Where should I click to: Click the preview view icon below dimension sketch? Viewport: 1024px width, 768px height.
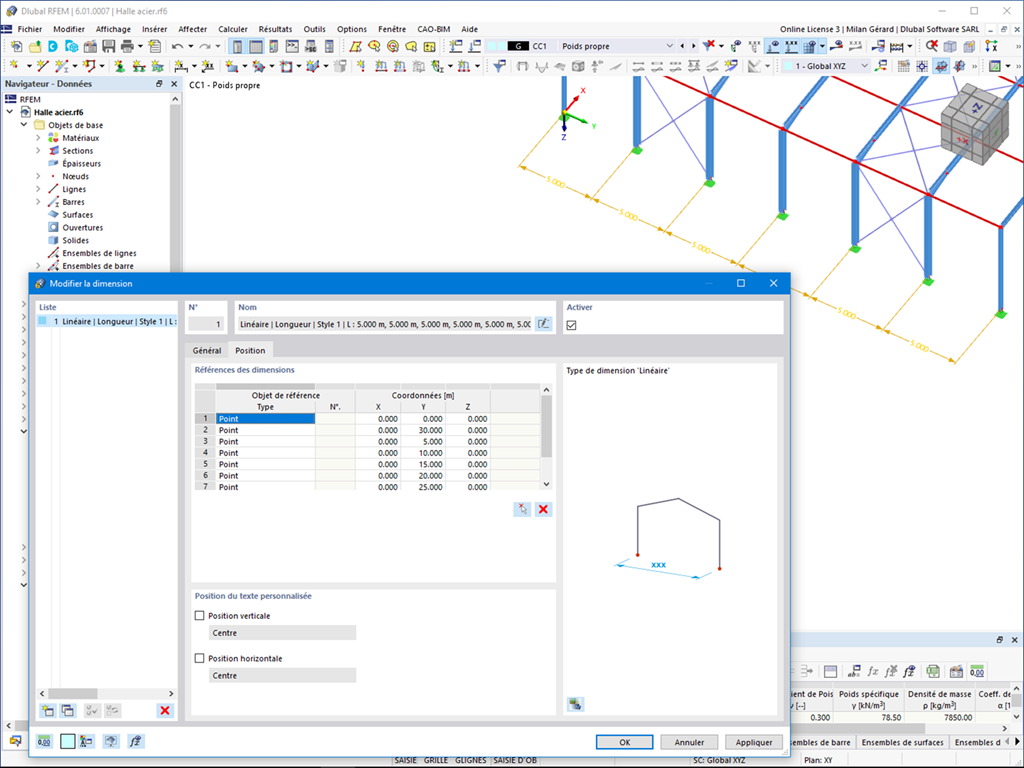[575, 704]
